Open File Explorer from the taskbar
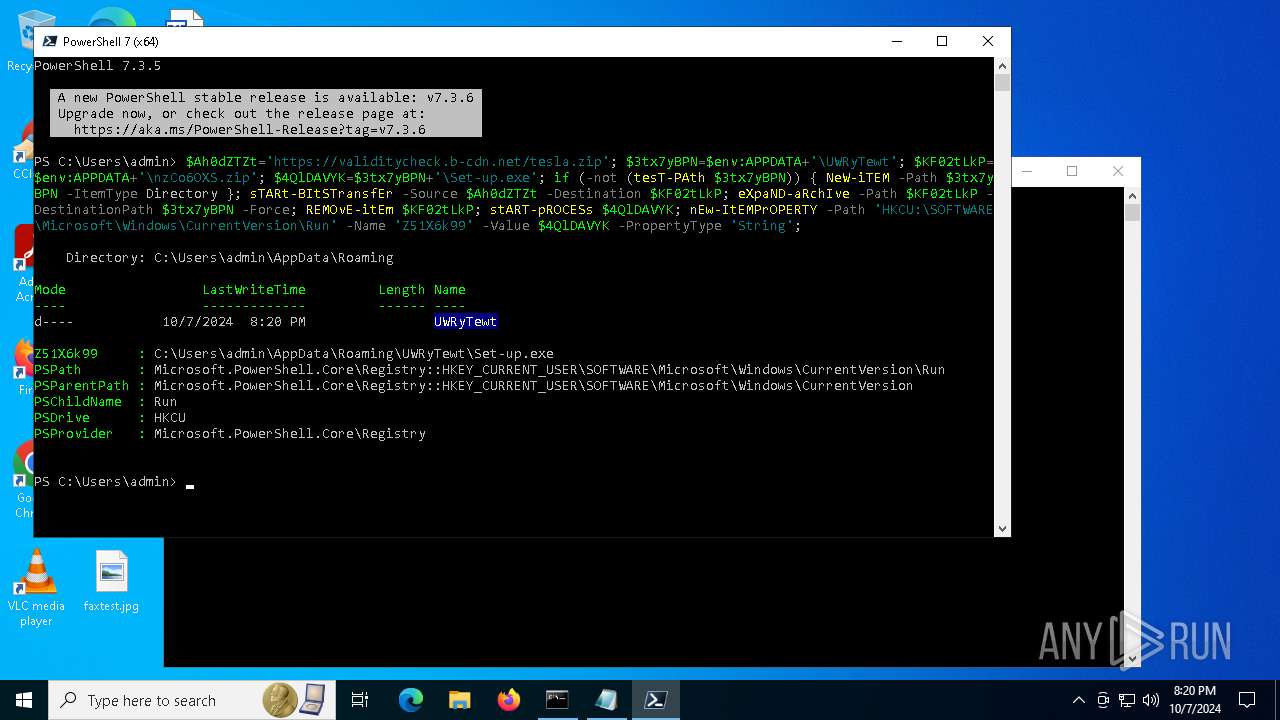Image resolution: width=1280 pixels, height=720 pixels. [x=459, y=700]
